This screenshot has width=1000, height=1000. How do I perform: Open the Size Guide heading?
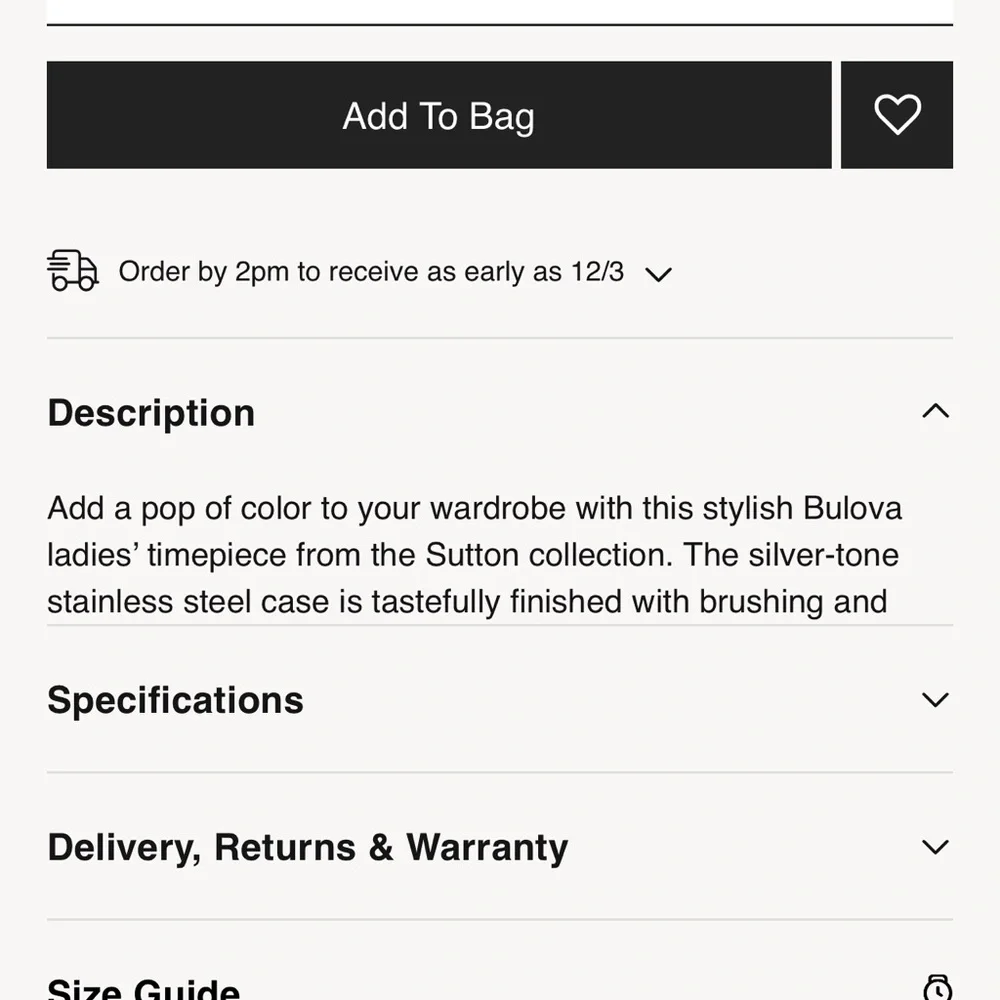coord(143,990)
